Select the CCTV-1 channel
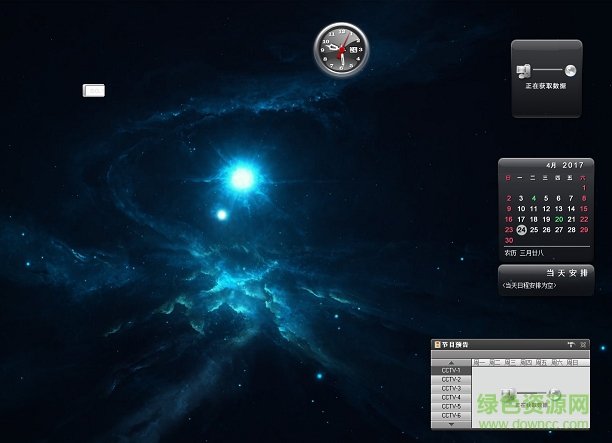The width and height of the screenshot is (612, 443). 451,370
